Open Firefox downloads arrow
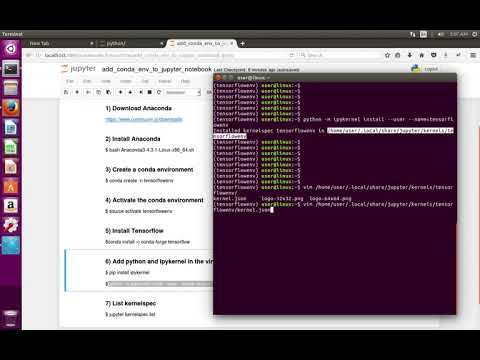This screenshot has width=480, height=360. click(410, 55)
